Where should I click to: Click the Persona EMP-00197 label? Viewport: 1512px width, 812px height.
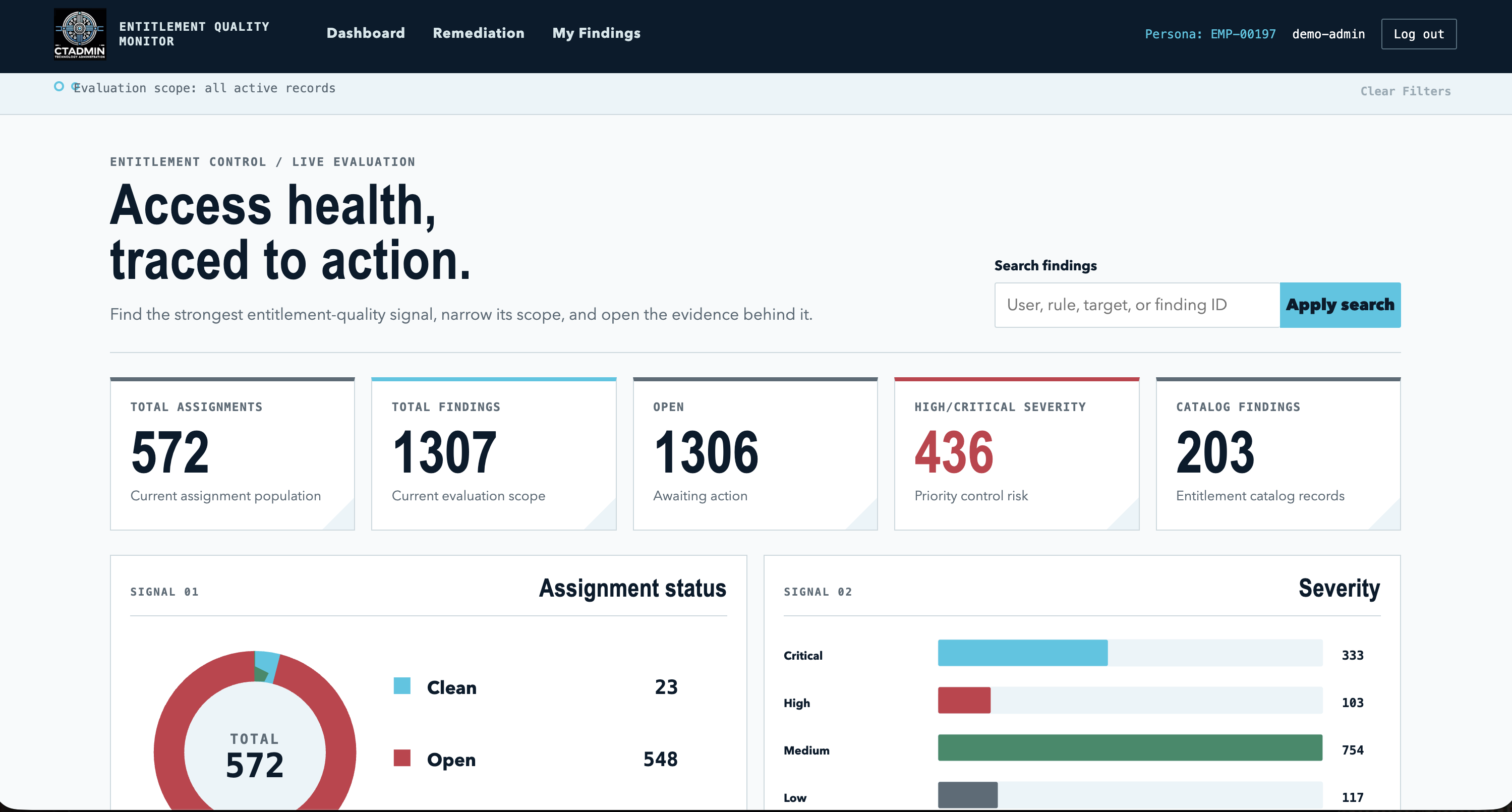pos(1210,34)
